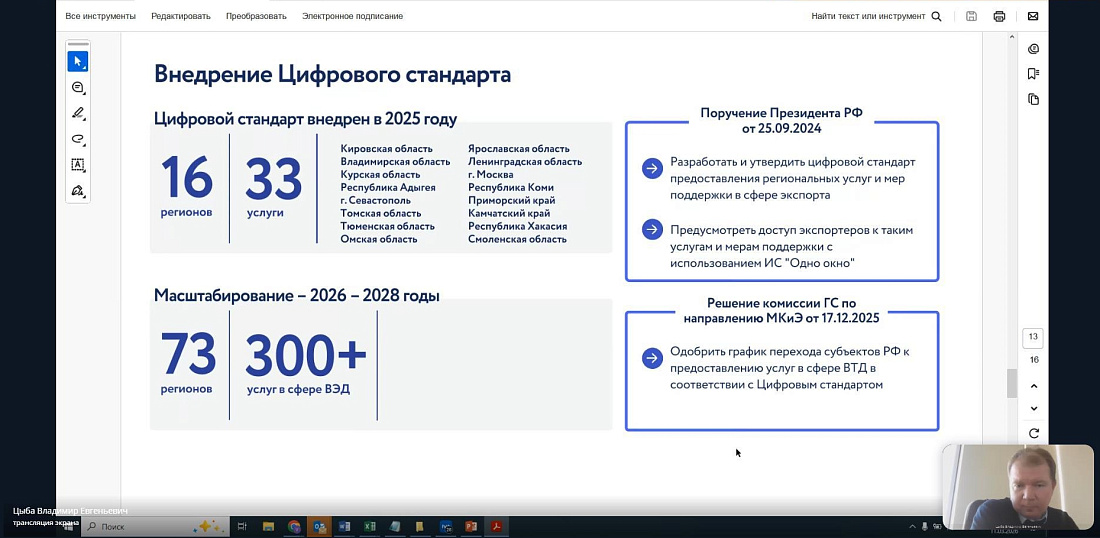Screen dimensions: 1100x538
Task: Click the save file icon
Action: 971,16
